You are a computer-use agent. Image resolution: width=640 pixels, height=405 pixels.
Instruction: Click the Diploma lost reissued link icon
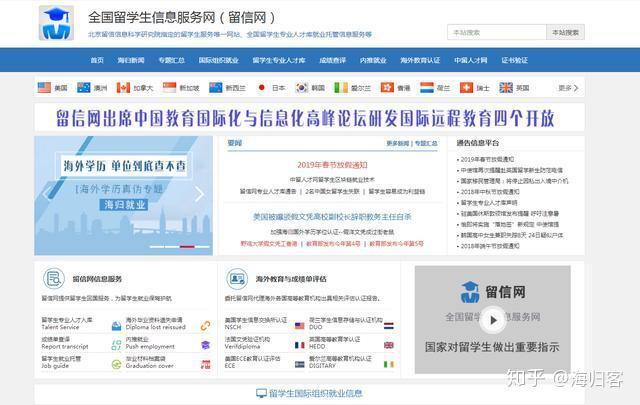tap(205, 326)
